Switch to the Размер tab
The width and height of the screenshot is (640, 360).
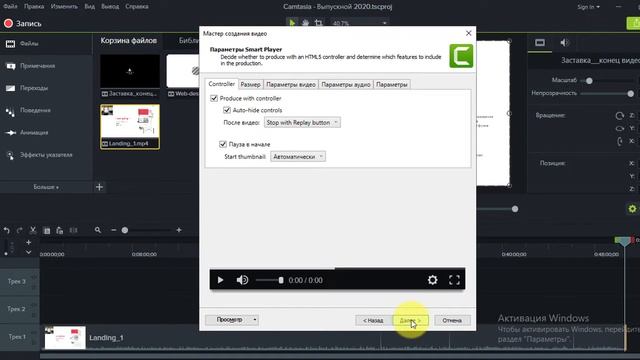pyautogui.click(x=250, y=84)
